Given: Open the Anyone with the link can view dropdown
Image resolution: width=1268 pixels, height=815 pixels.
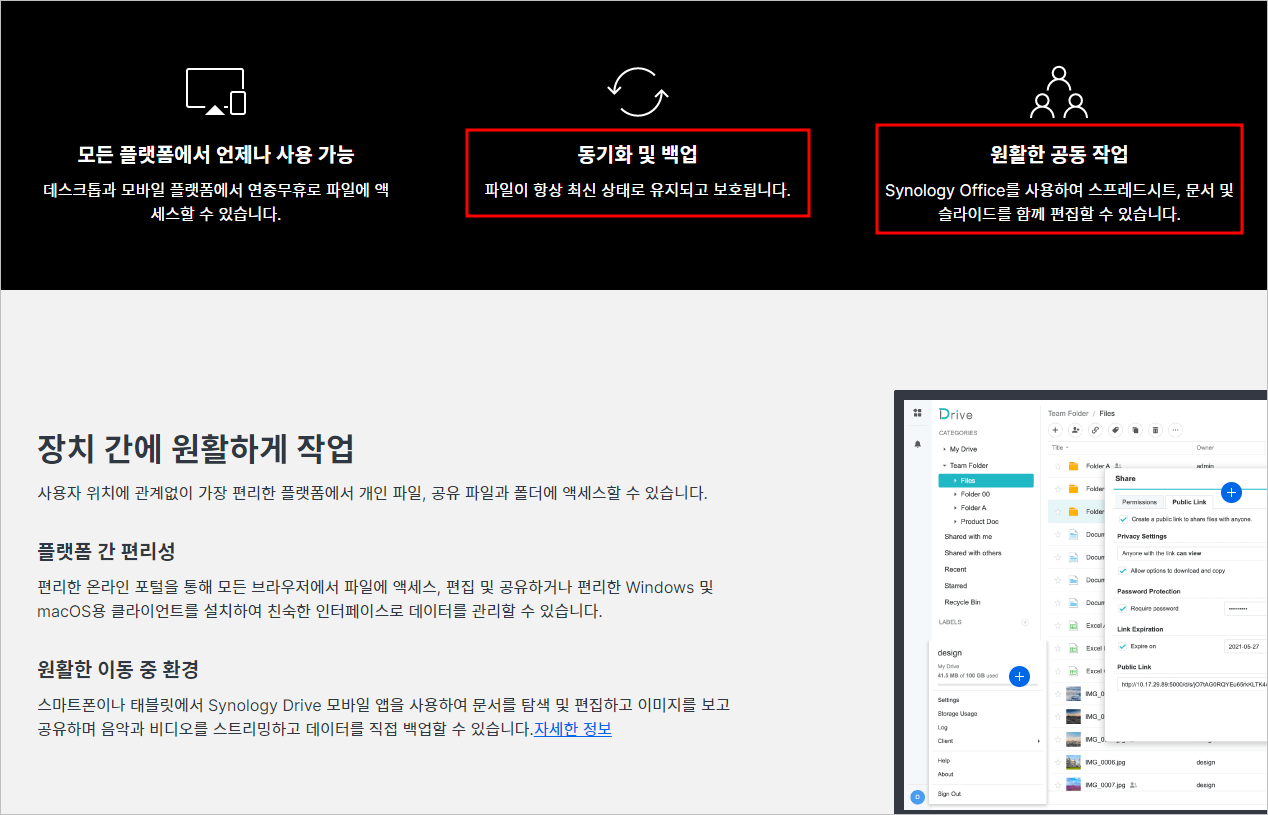Looking at the screenshot, I should [x=1161, y=554].
